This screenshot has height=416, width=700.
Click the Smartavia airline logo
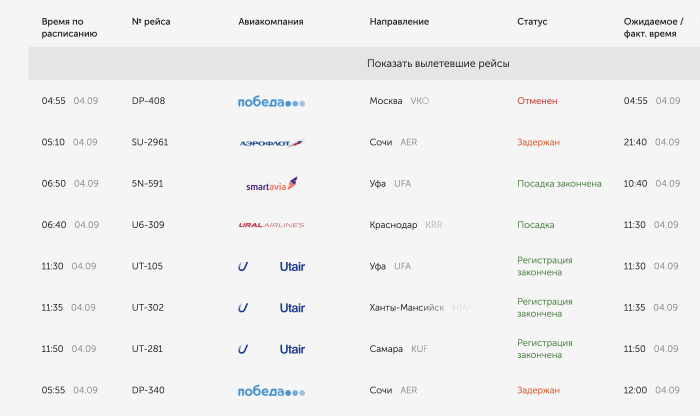[x=271, y=184]
